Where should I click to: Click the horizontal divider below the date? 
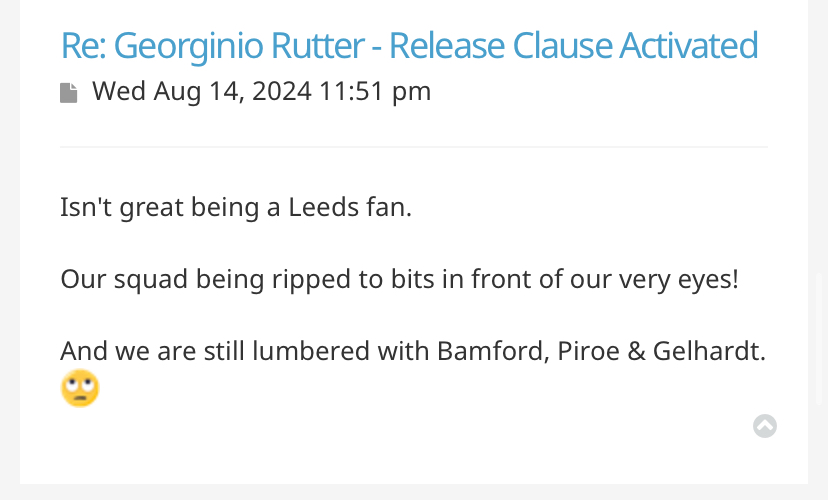point(413,147)
